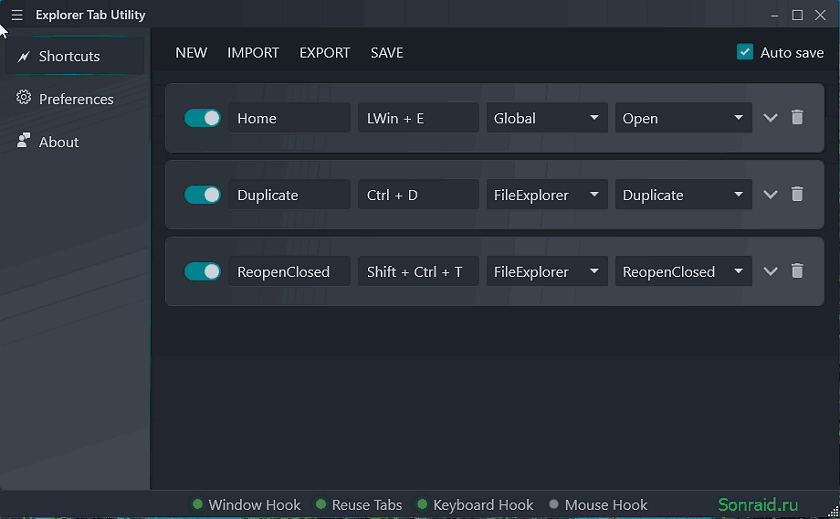This screenshot has height=519, width=840.
Task: Click the Reuse Tabs status indicator dot
Action: pyautogui.click(x=321, y=504)
